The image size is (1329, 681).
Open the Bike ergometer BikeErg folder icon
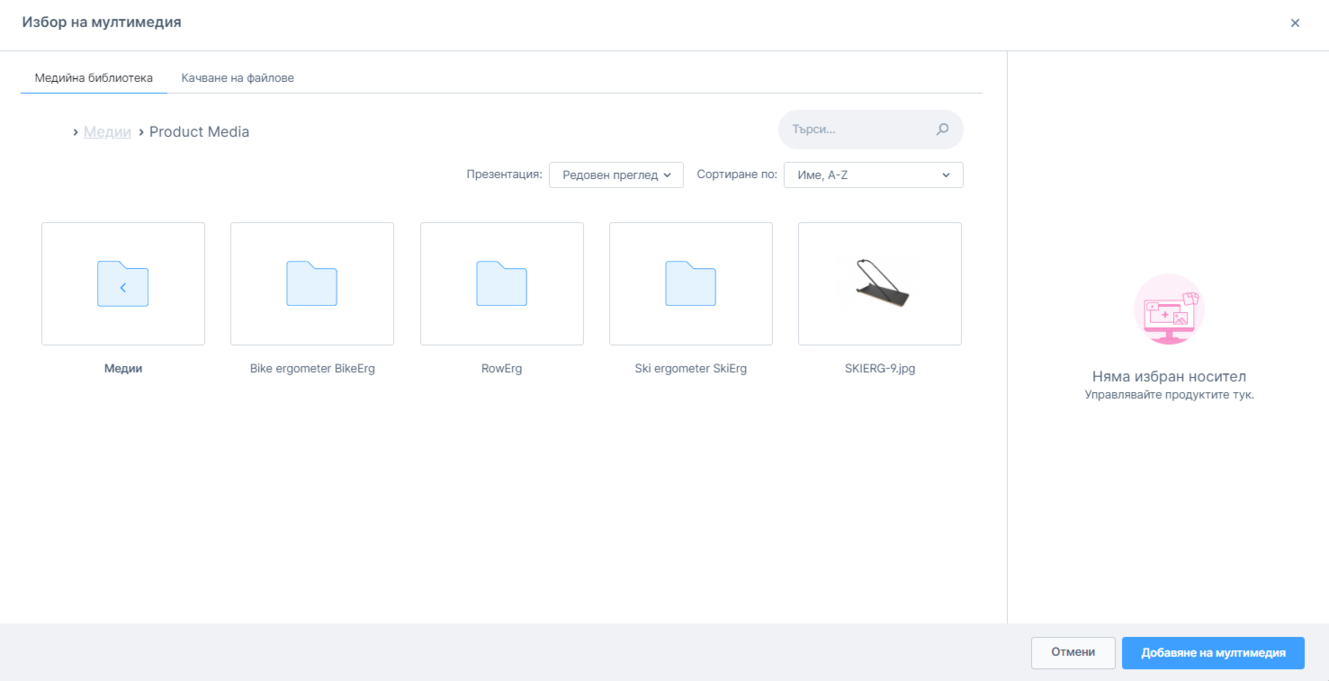(312, 284)
